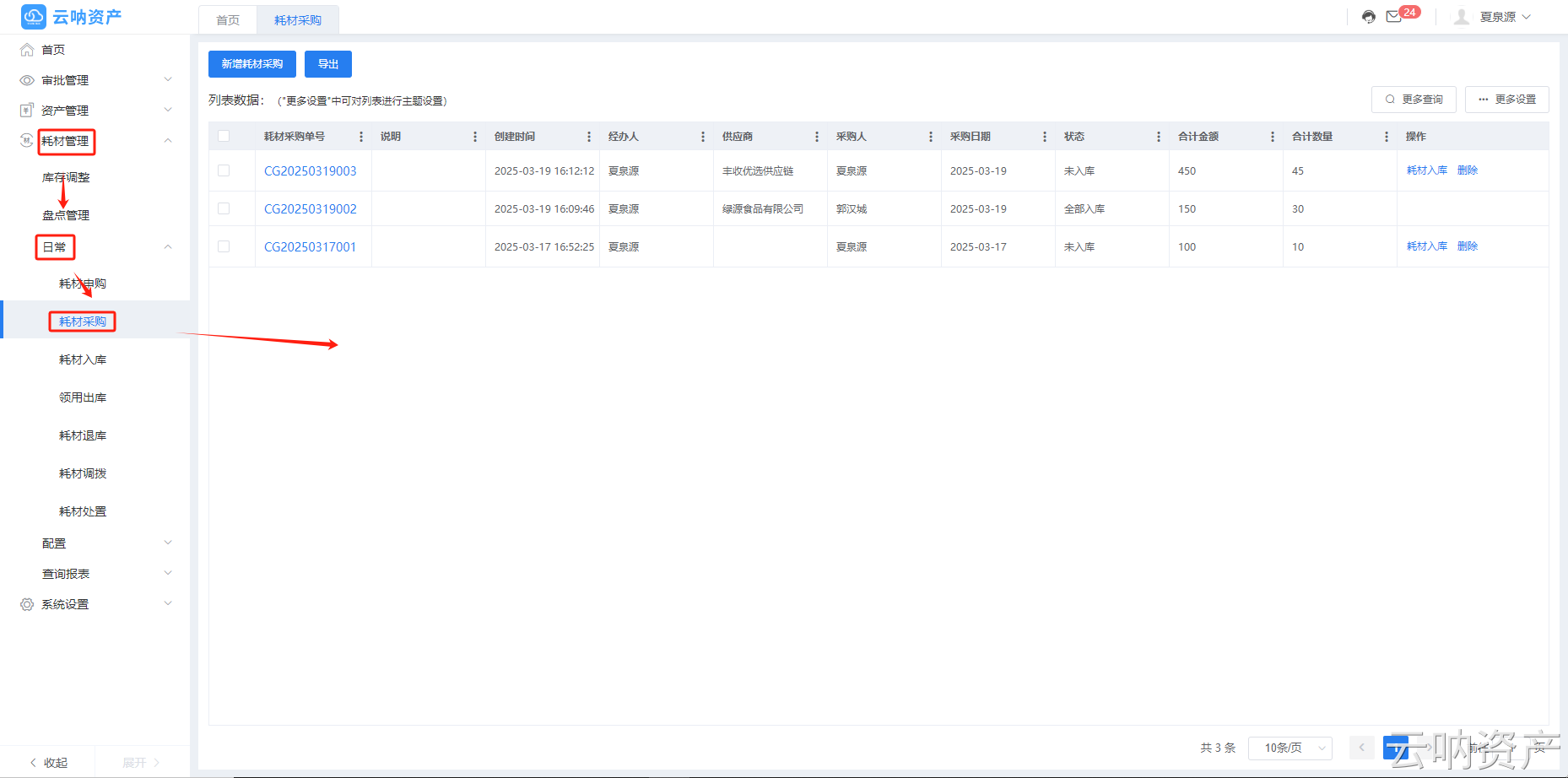Open the 夏泉源 user dropdown
The width and height of the screenshot is (1568, 778).
pyautogui.click(x=1506, y=17)
